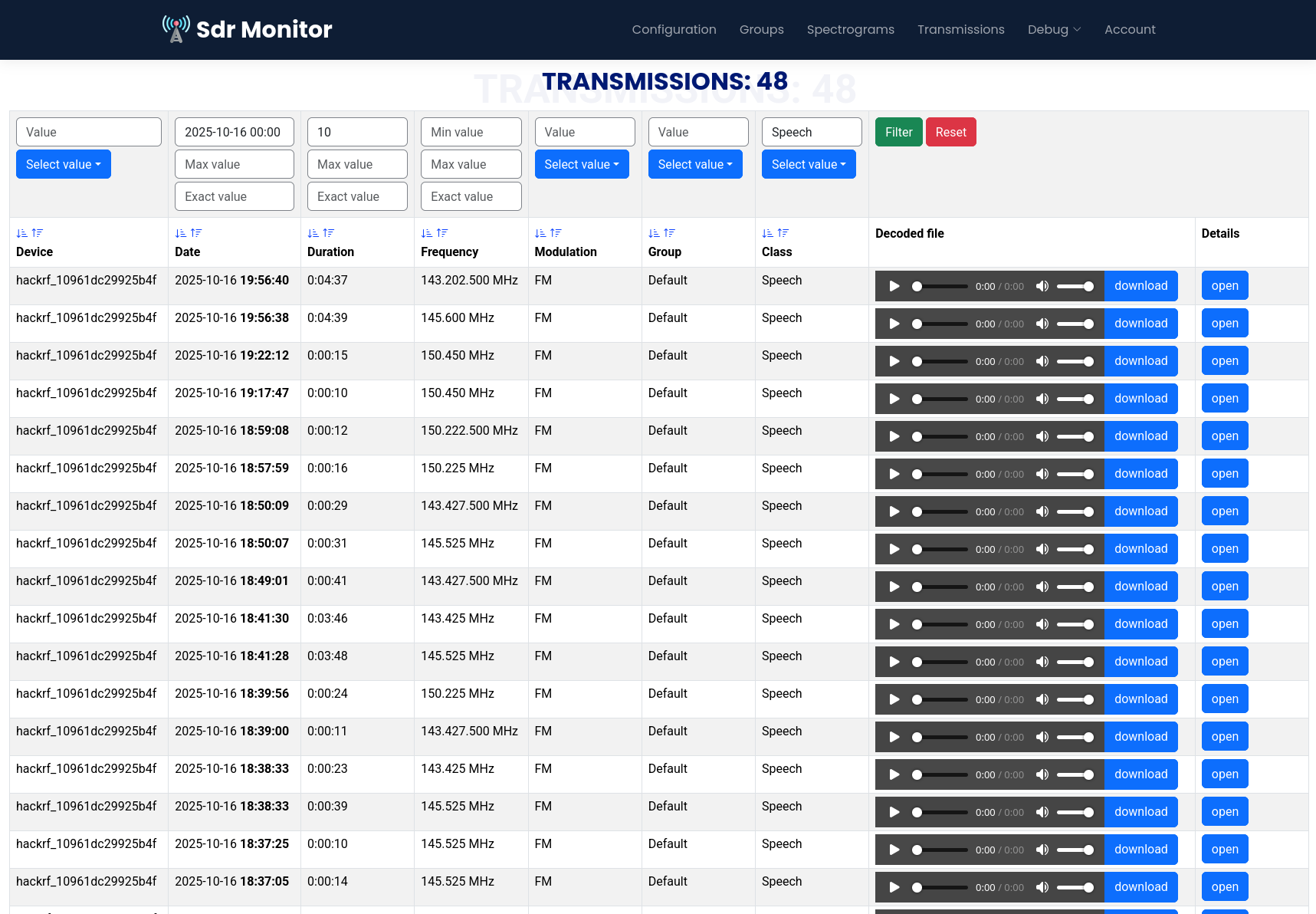1316x914 pixels.
Task: Mute the 18:41:30 transmission player
Action: [1042, 624]
